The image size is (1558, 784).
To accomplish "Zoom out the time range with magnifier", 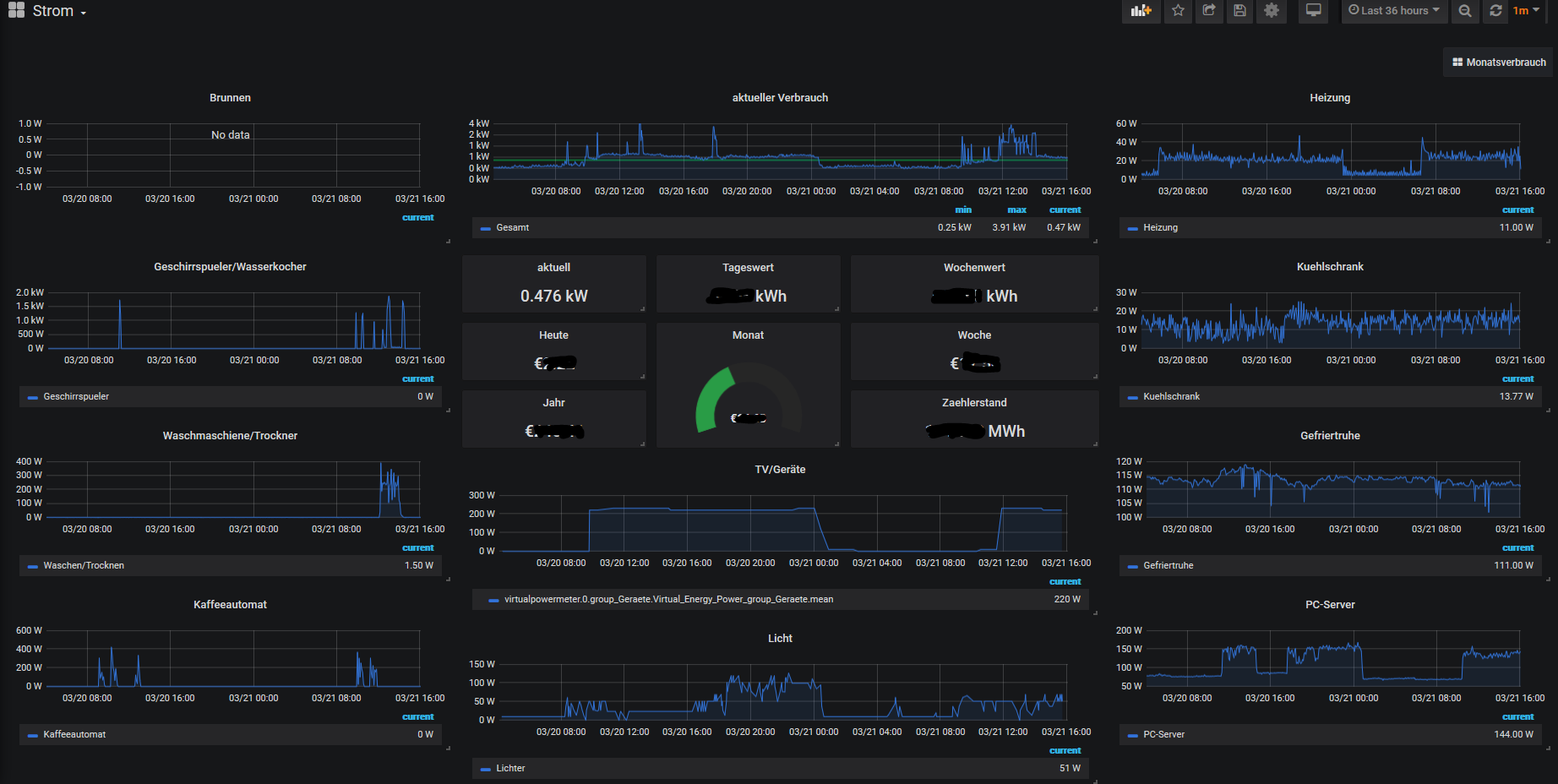I will click(x=1465, y=11).
